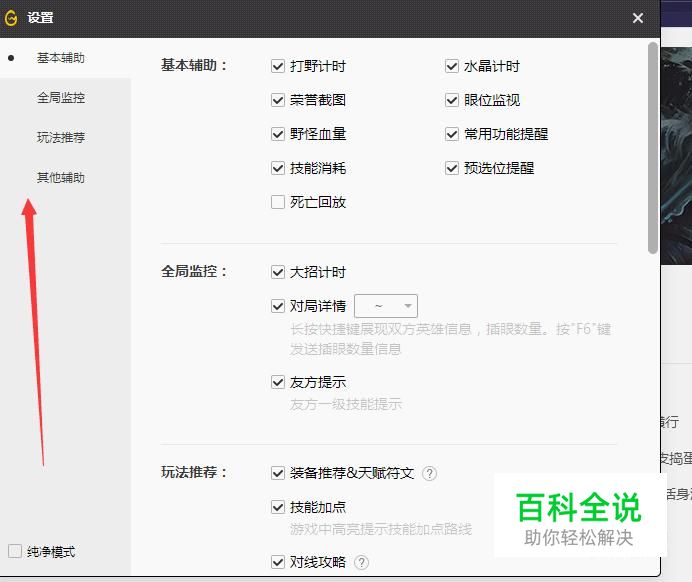Screen dimensions: 692x582
Task: Click the yellow G app logo icon
Action: click(11, 18)
